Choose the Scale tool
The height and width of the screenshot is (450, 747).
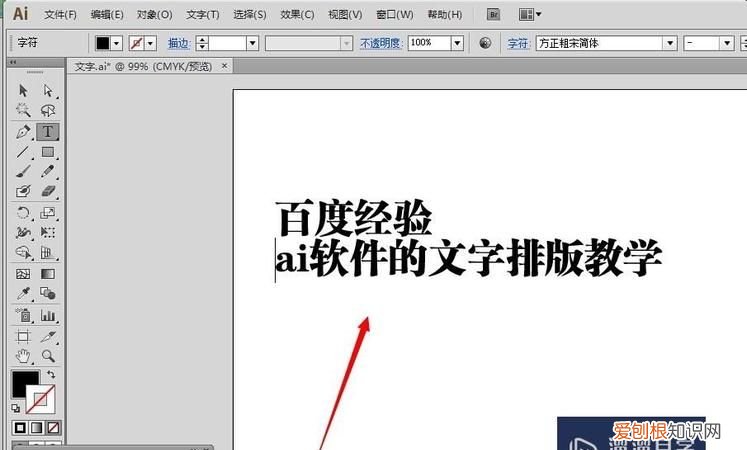[48, 212]
